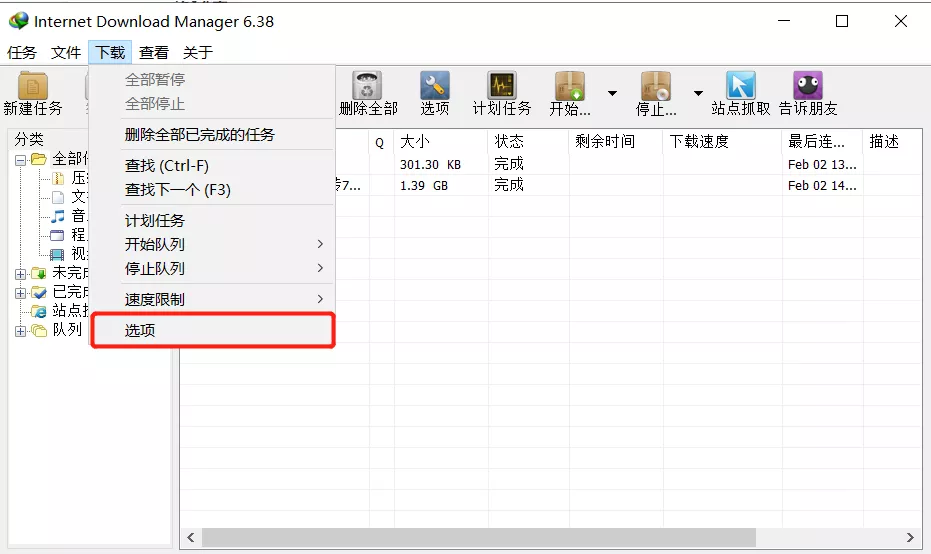This screenshot has height=554, width=931.
Task: Choose 计划任务 in the download menu
Action: pos(213,221)
